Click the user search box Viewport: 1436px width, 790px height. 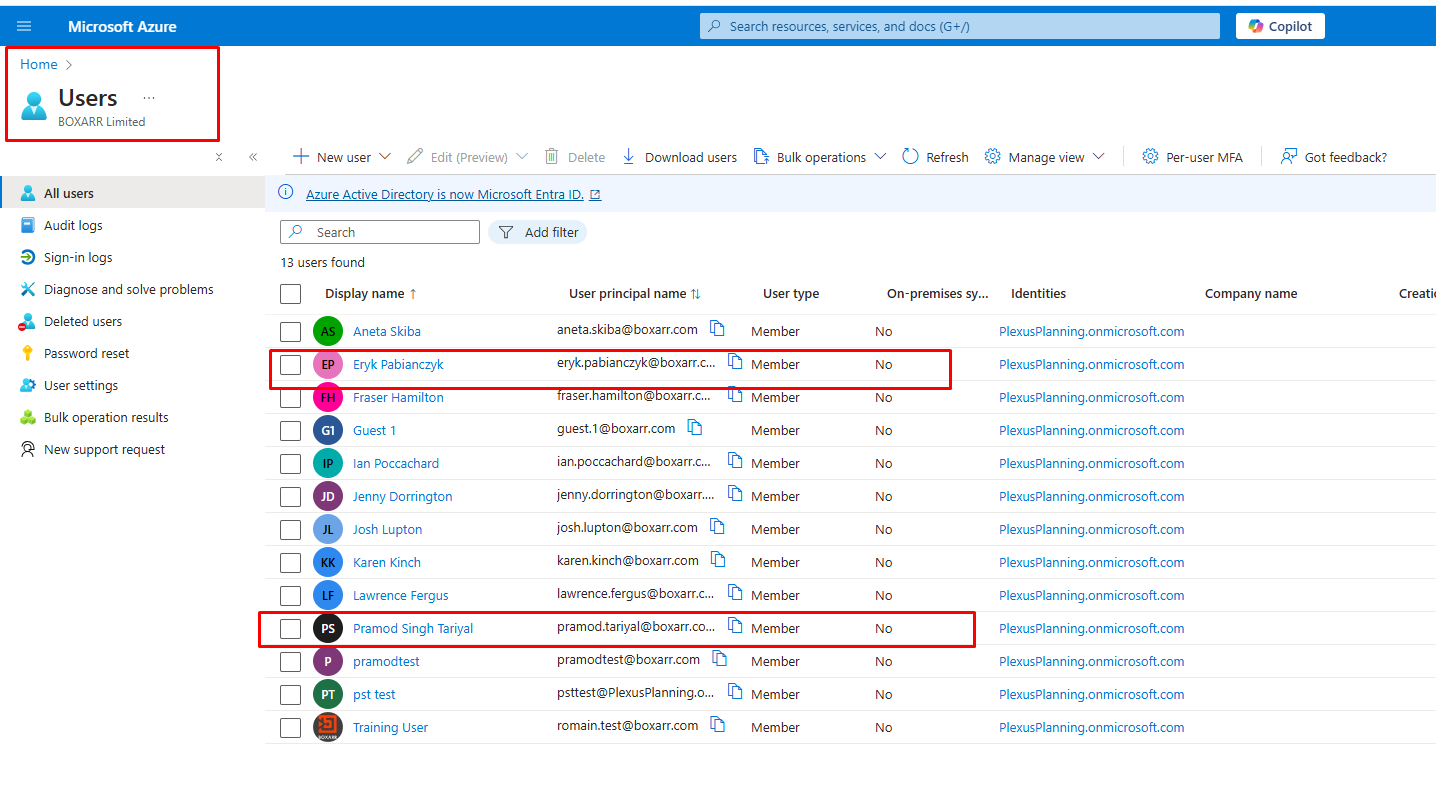pos(380,232)
